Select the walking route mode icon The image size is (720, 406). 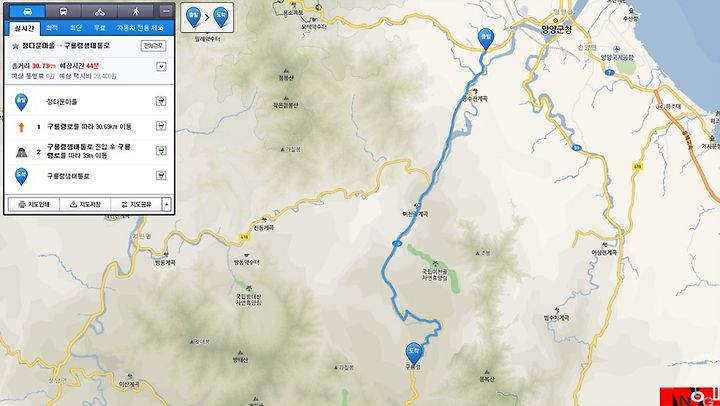[x=135, y=11]
